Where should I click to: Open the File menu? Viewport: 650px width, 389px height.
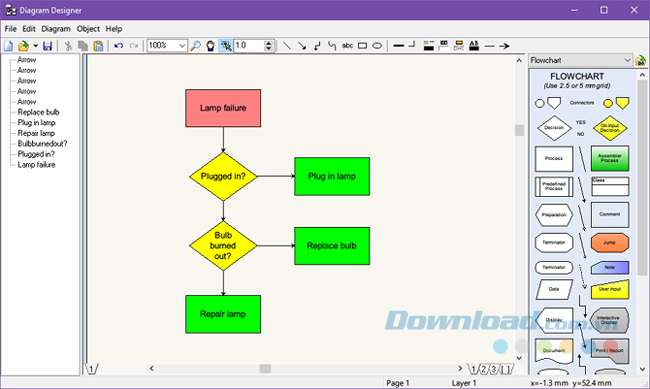click(10, 29)
